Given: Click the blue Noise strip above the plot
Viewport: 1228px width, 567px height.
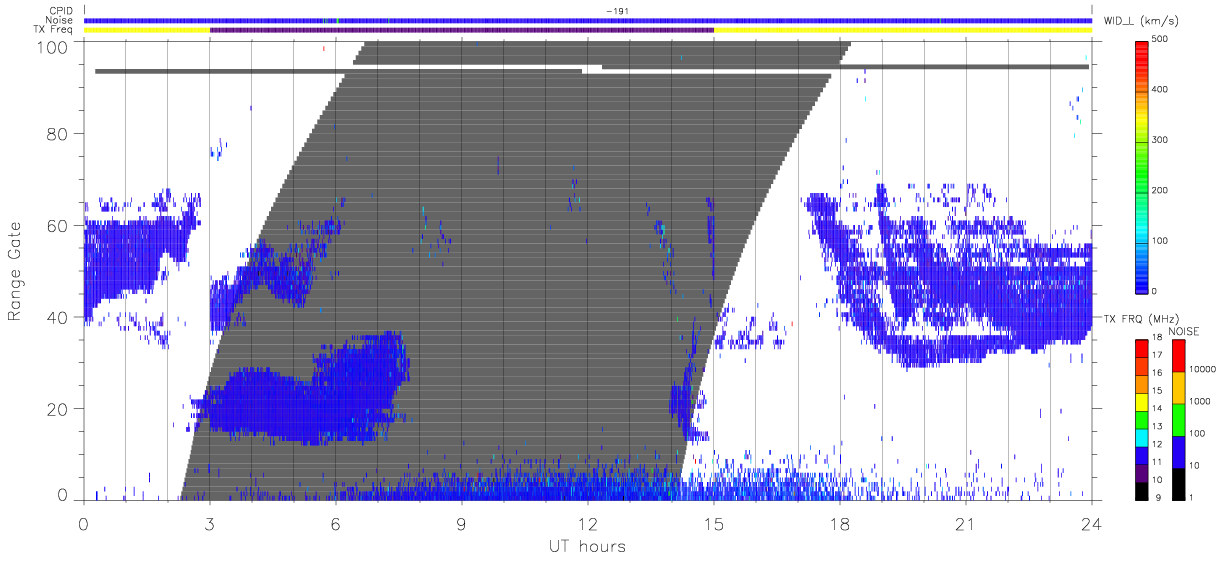Looking at the screenshot, I should pos(587,21).
